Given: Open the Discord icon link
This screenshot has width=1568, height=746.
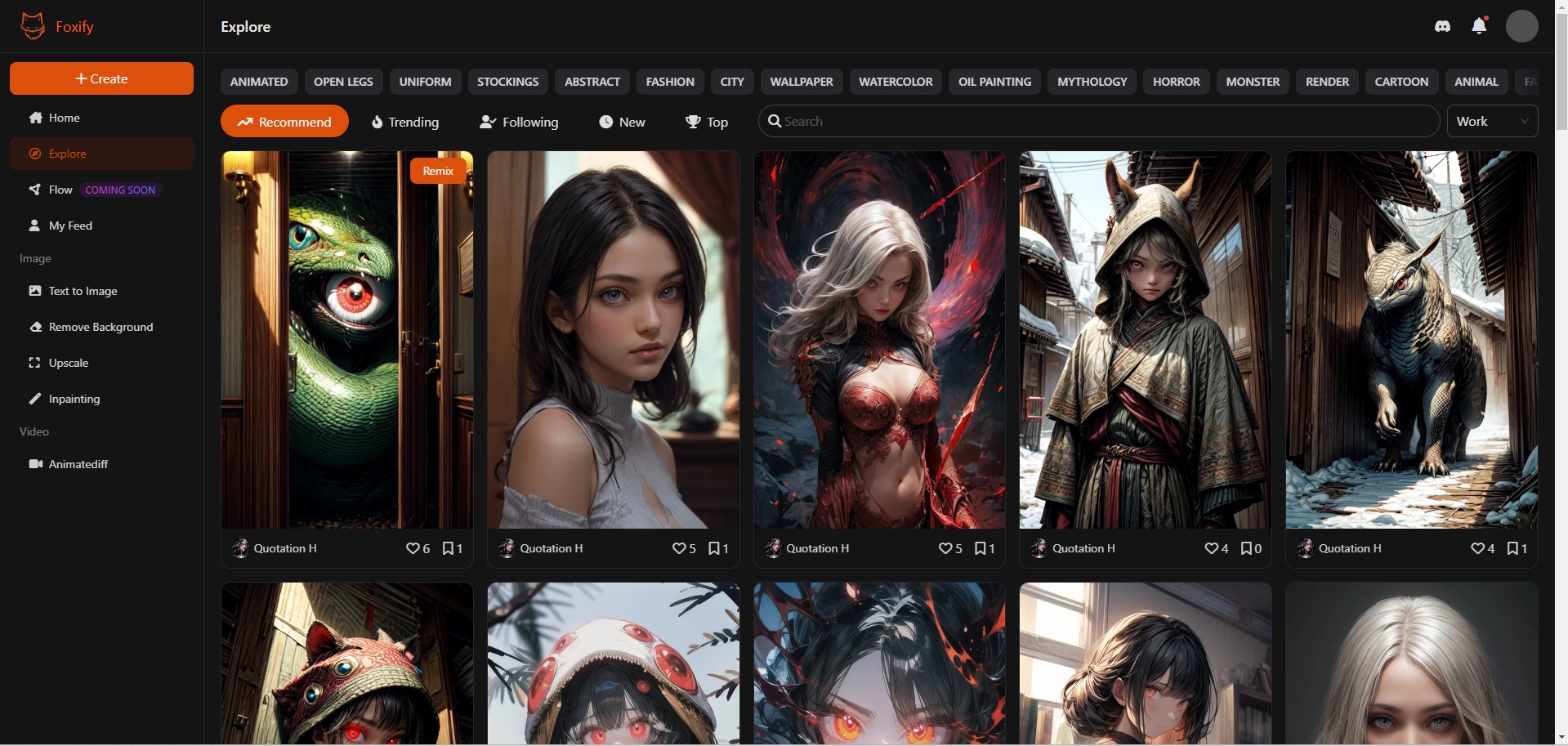Looking at the screenshot, I should coord(1443,26).
